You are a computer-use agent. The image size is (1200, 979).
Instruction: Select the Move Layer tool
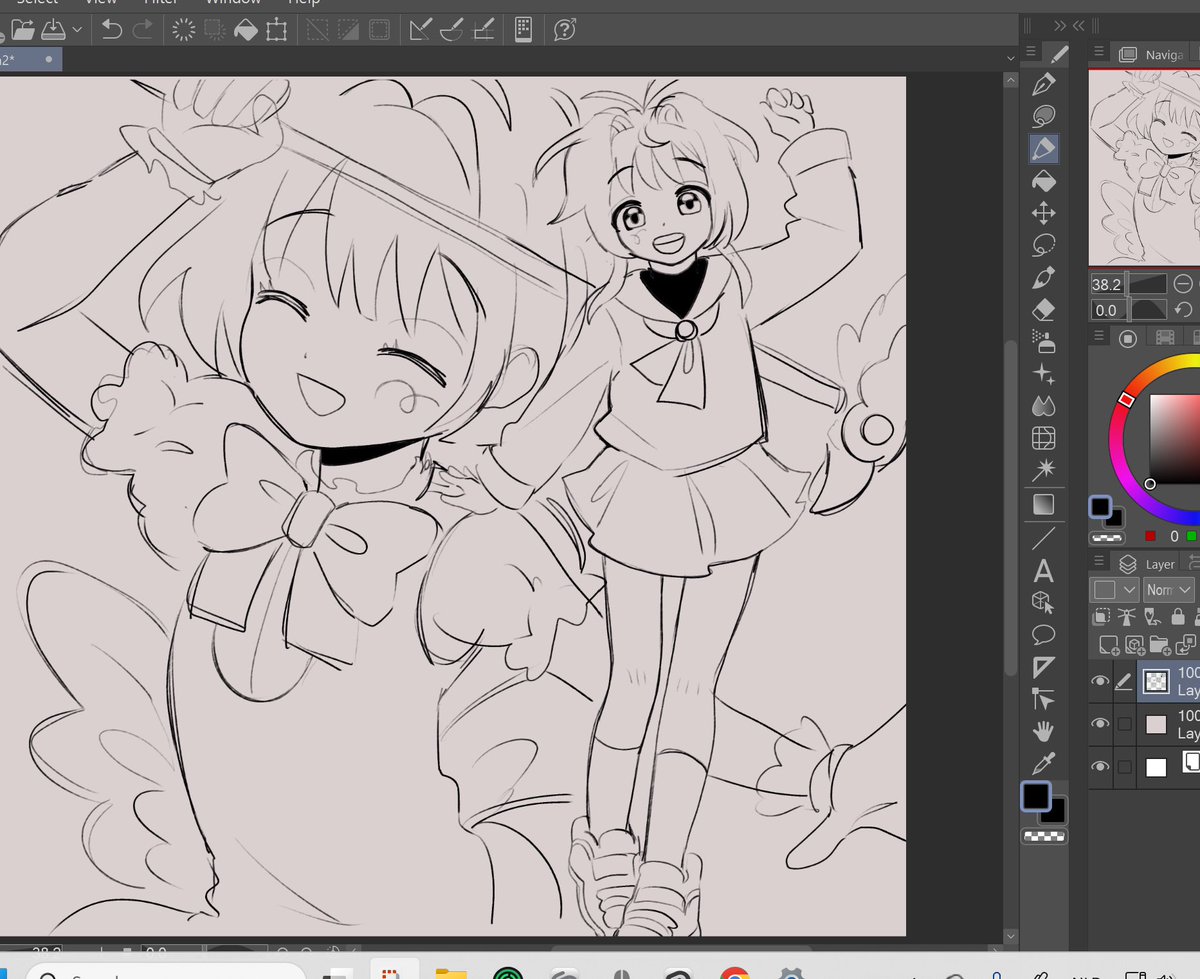coord(1044,213)
